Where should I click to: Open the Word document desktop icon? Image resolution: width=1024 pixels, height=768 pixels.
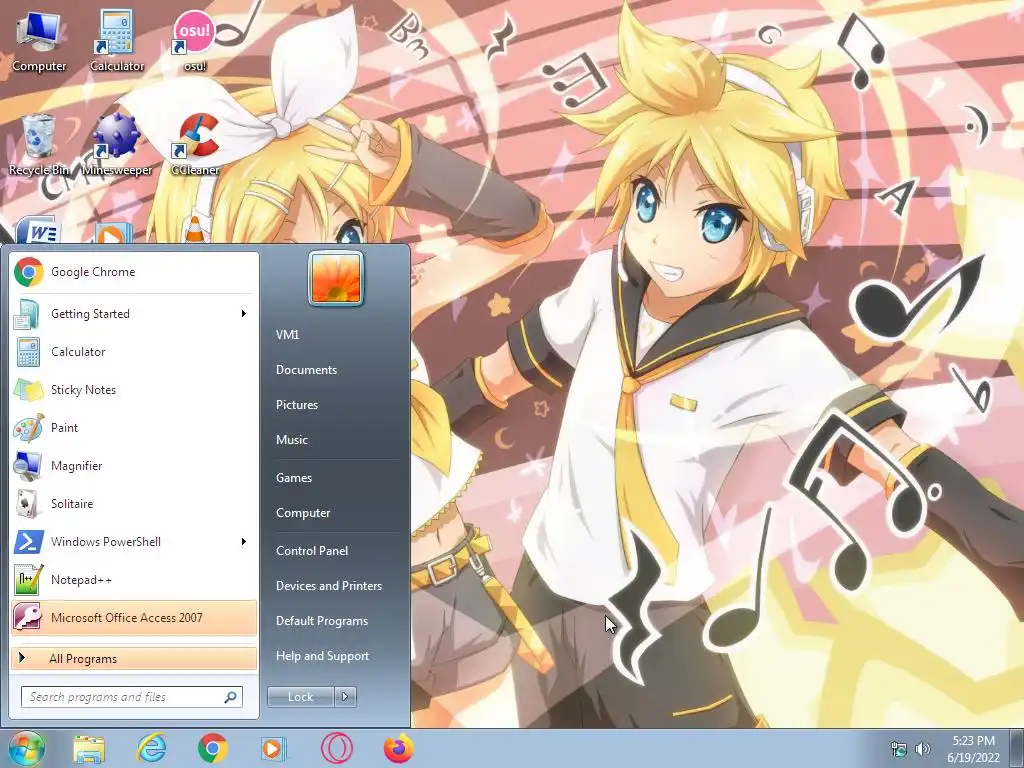38,230
